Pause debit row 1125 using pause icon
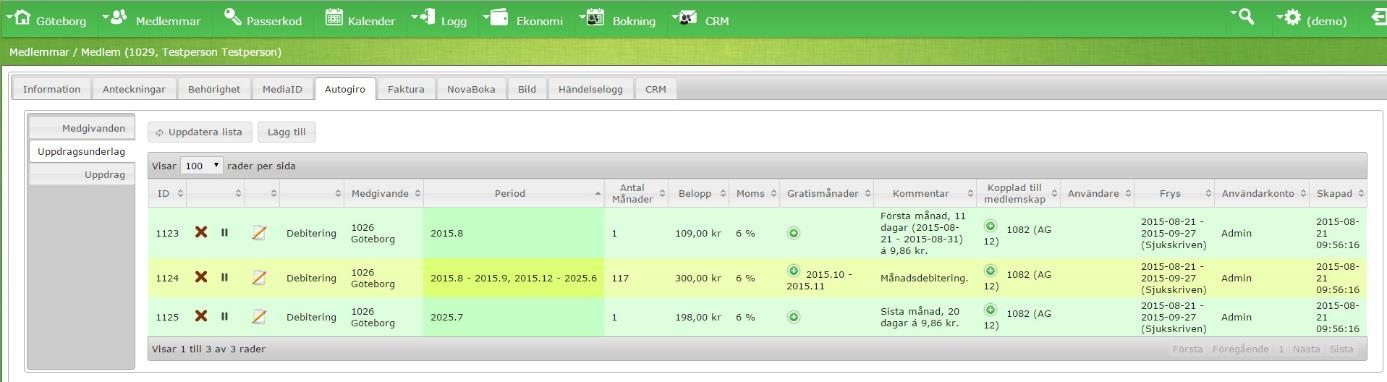The width and height of the screenshot is (1387, 382). 224,317
